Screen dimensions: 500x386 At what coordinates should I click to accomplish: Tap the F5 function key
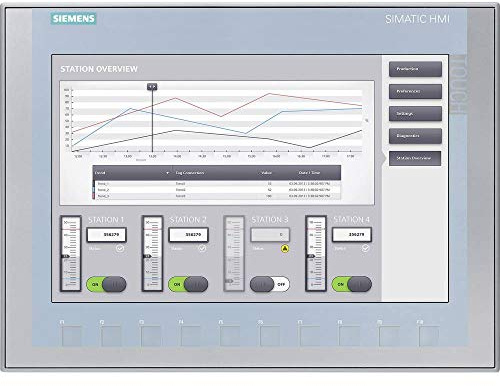230,336
